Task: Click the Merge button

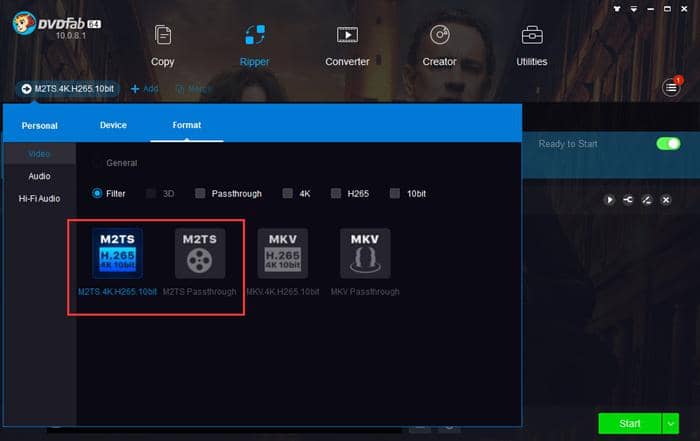Action: point(193,89)
